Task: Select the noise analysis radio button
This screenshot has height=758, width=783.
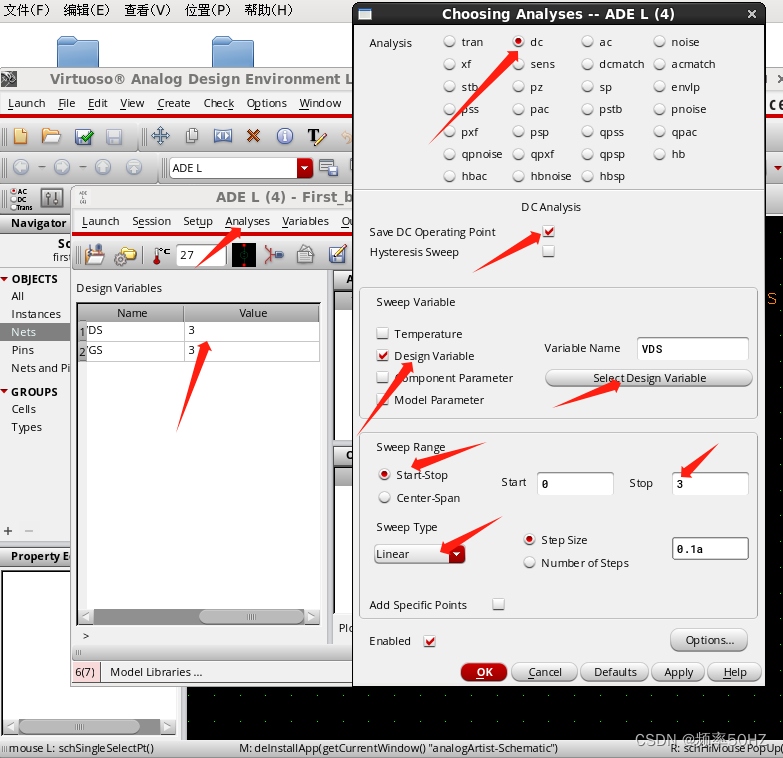Action: click(x=660, y=41)
